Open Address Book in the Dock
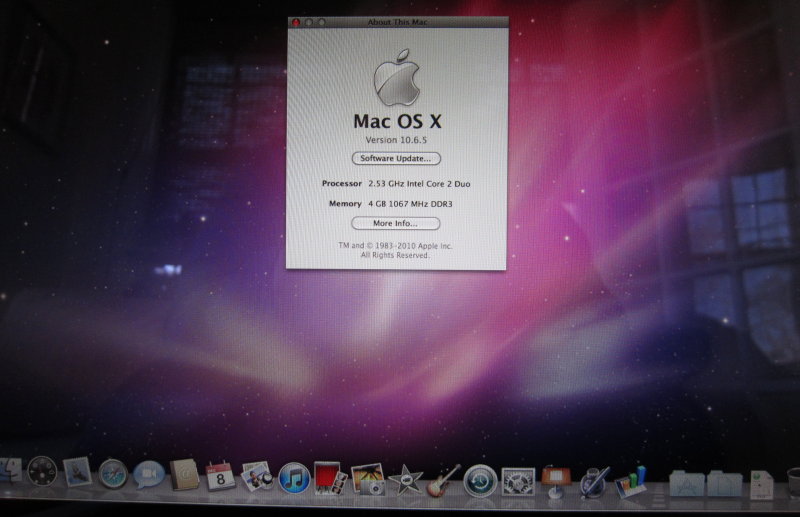 (184, 475)
